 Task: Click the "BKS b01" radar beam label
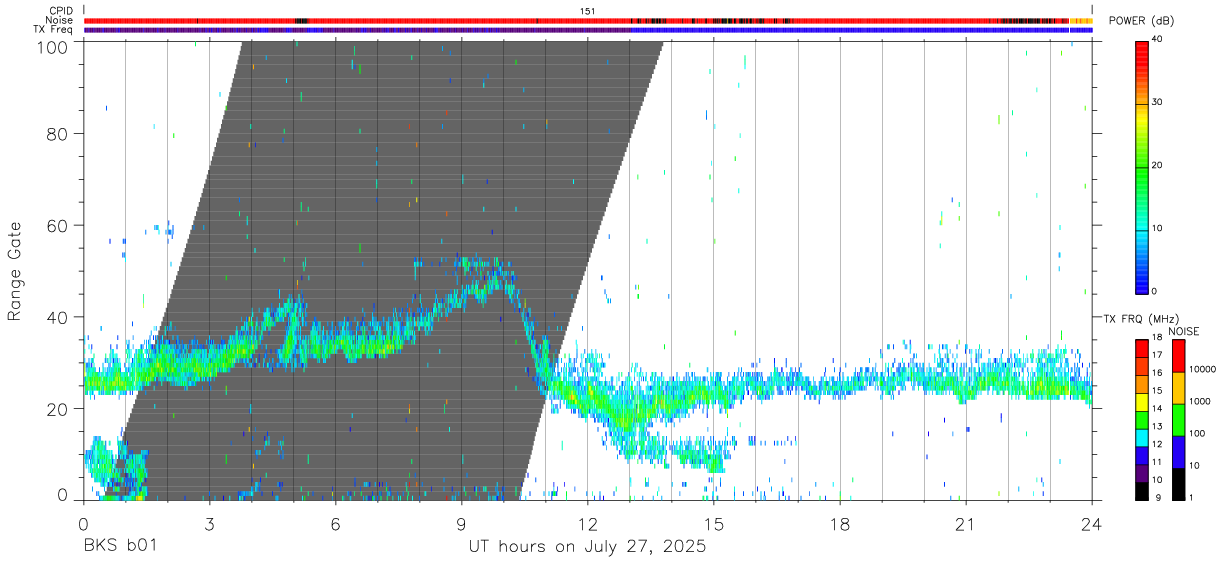(x=120, y=547)
